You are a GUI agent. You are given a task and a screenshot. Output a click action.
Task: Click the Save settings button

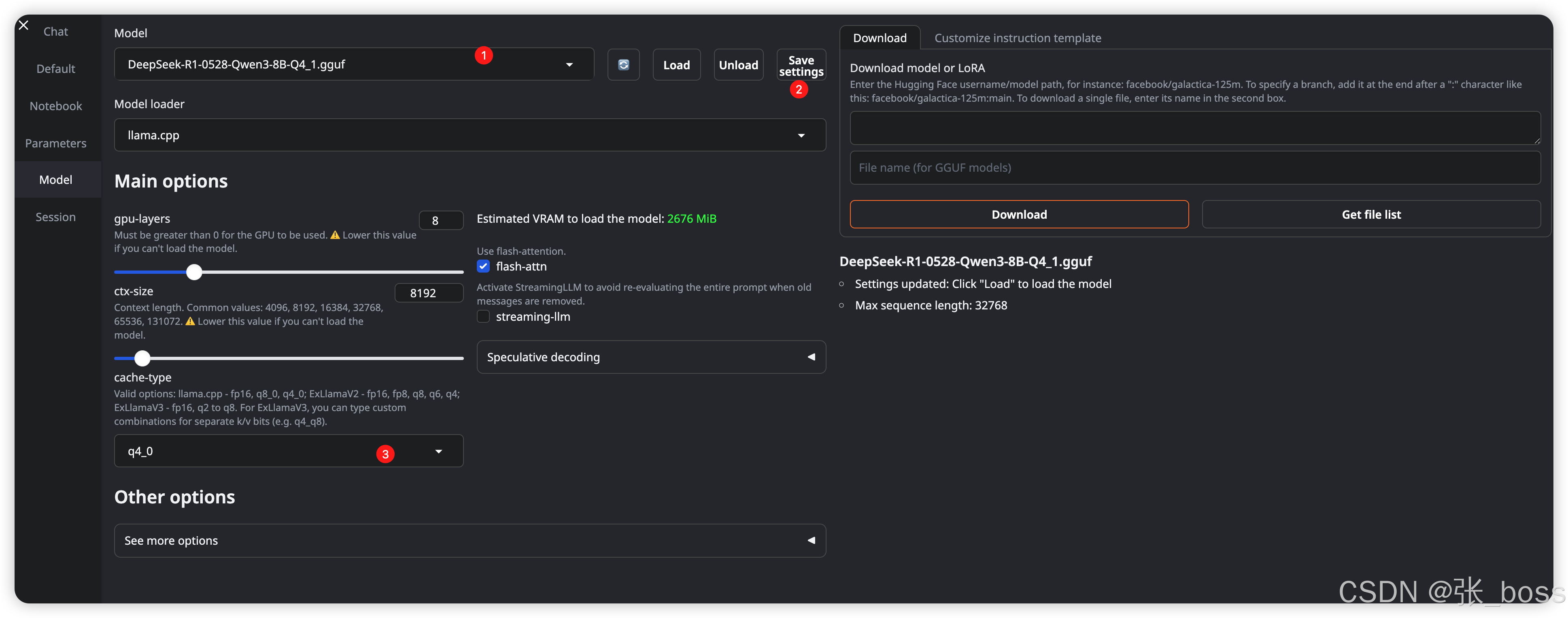click(x=801, y=64)
